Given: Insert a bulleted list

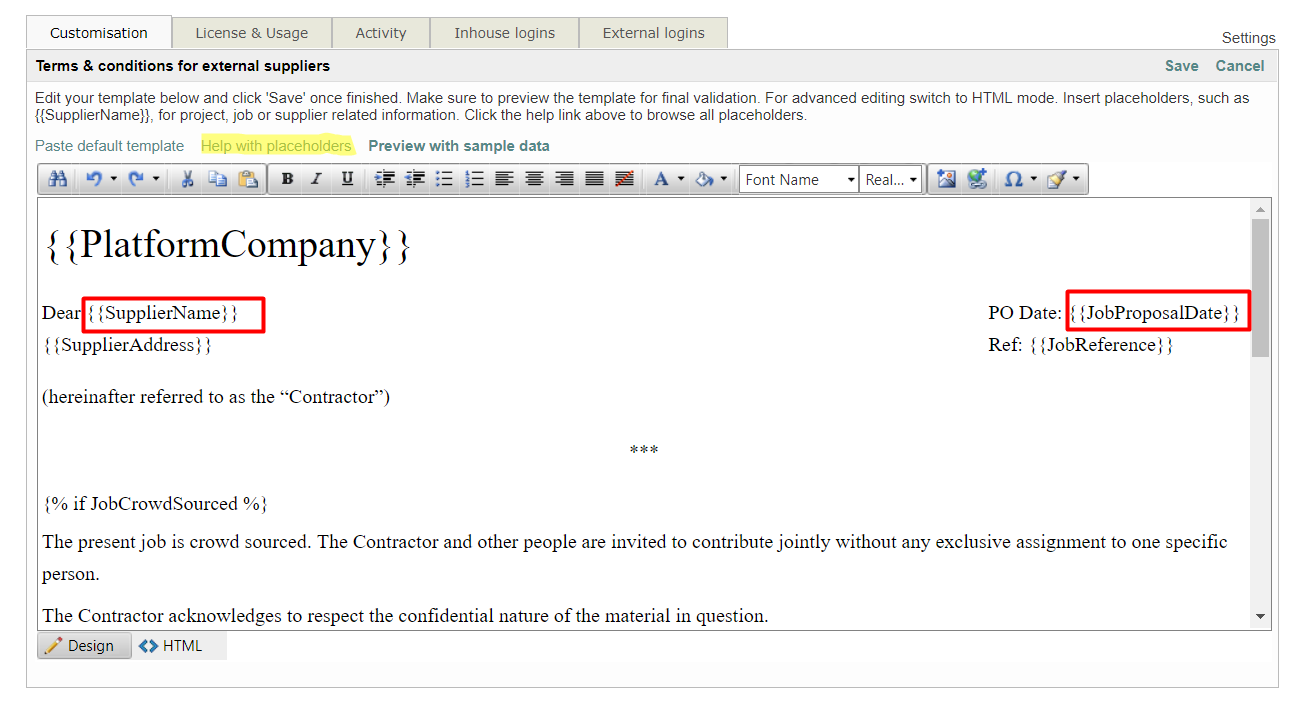Looking at the screenshot, I should pos(445,179).
